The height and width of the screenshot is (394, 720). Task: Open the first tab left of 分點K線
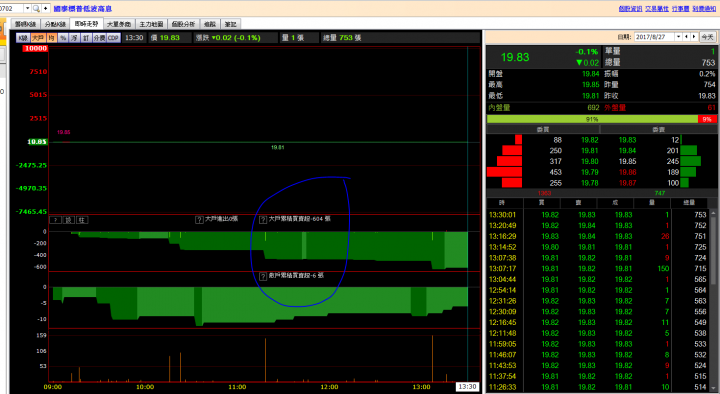[25, 24]
